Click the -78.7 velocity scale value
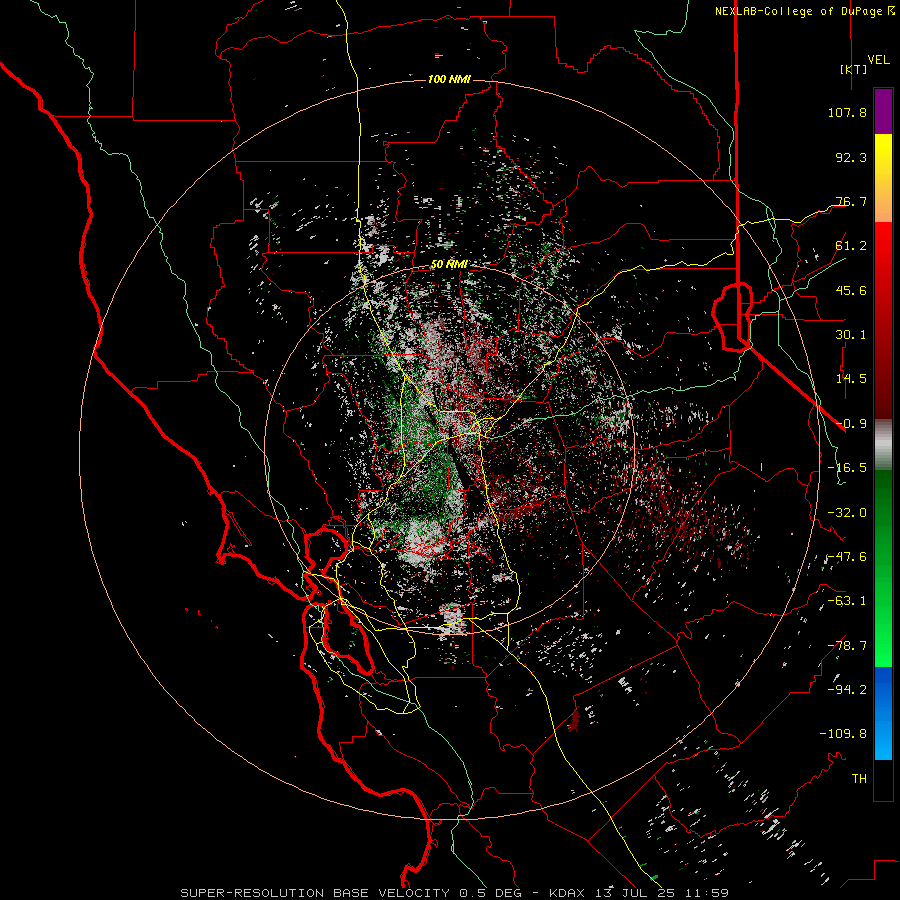 (847, 646)
